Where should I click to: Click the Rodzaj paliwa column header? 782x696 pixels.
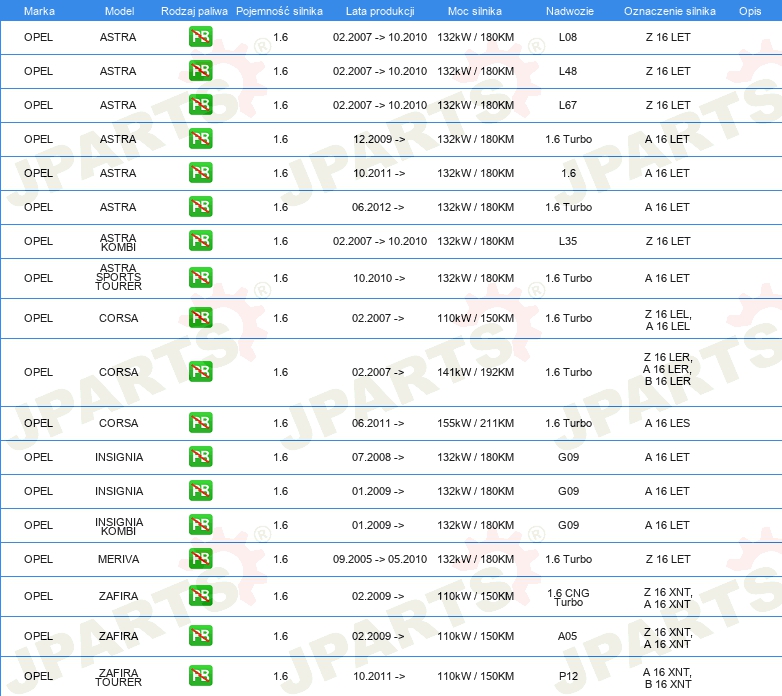(x=194, y=11)
